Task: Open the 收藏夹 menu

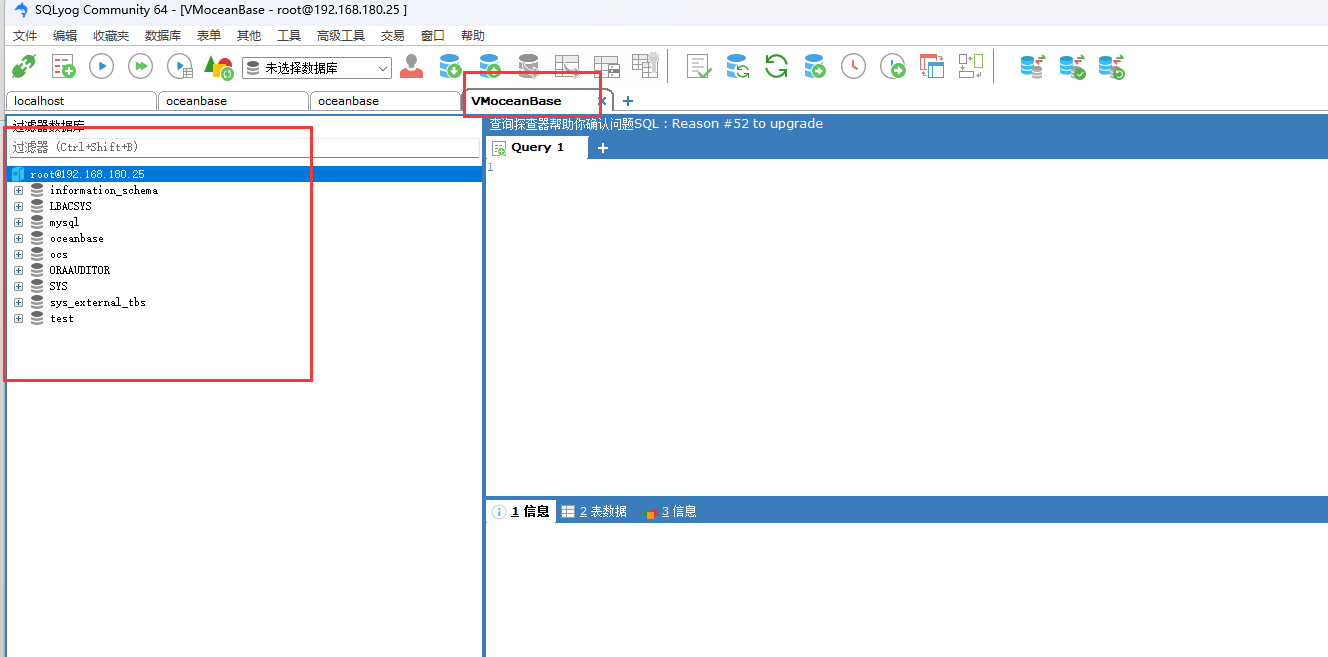Action: (x=111, y=35)
